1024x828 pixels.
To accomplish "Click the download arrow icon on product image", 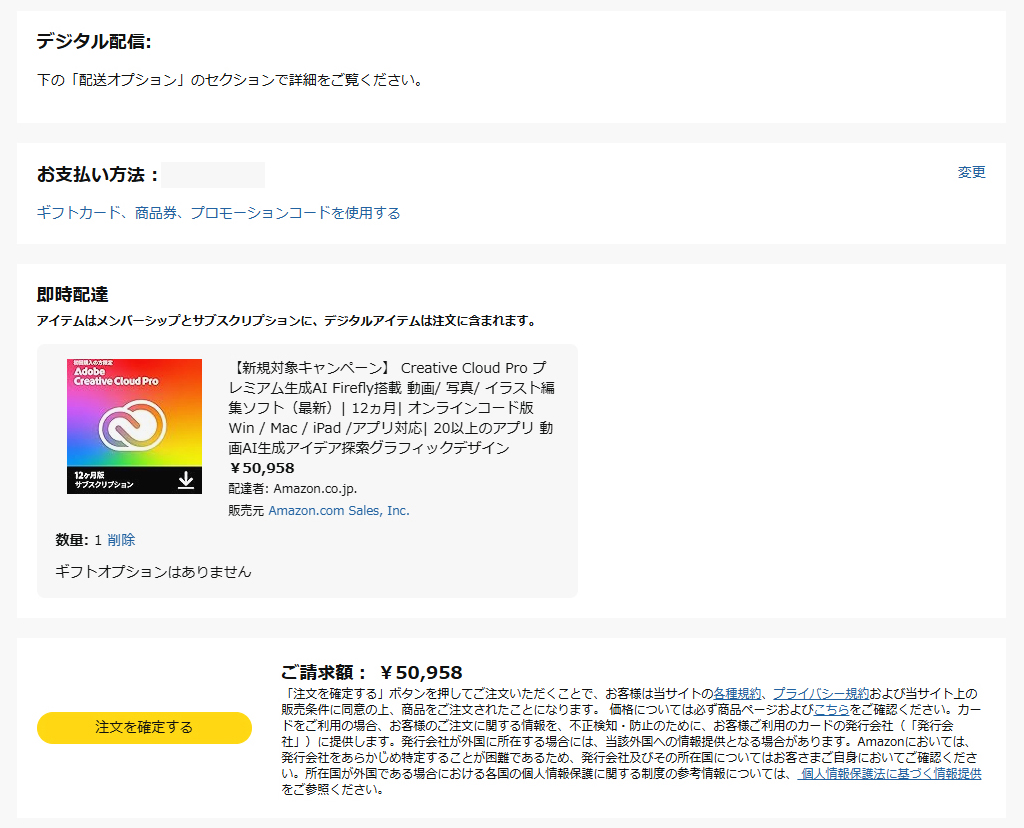I will pyautogui.click(x=186, y=481).
